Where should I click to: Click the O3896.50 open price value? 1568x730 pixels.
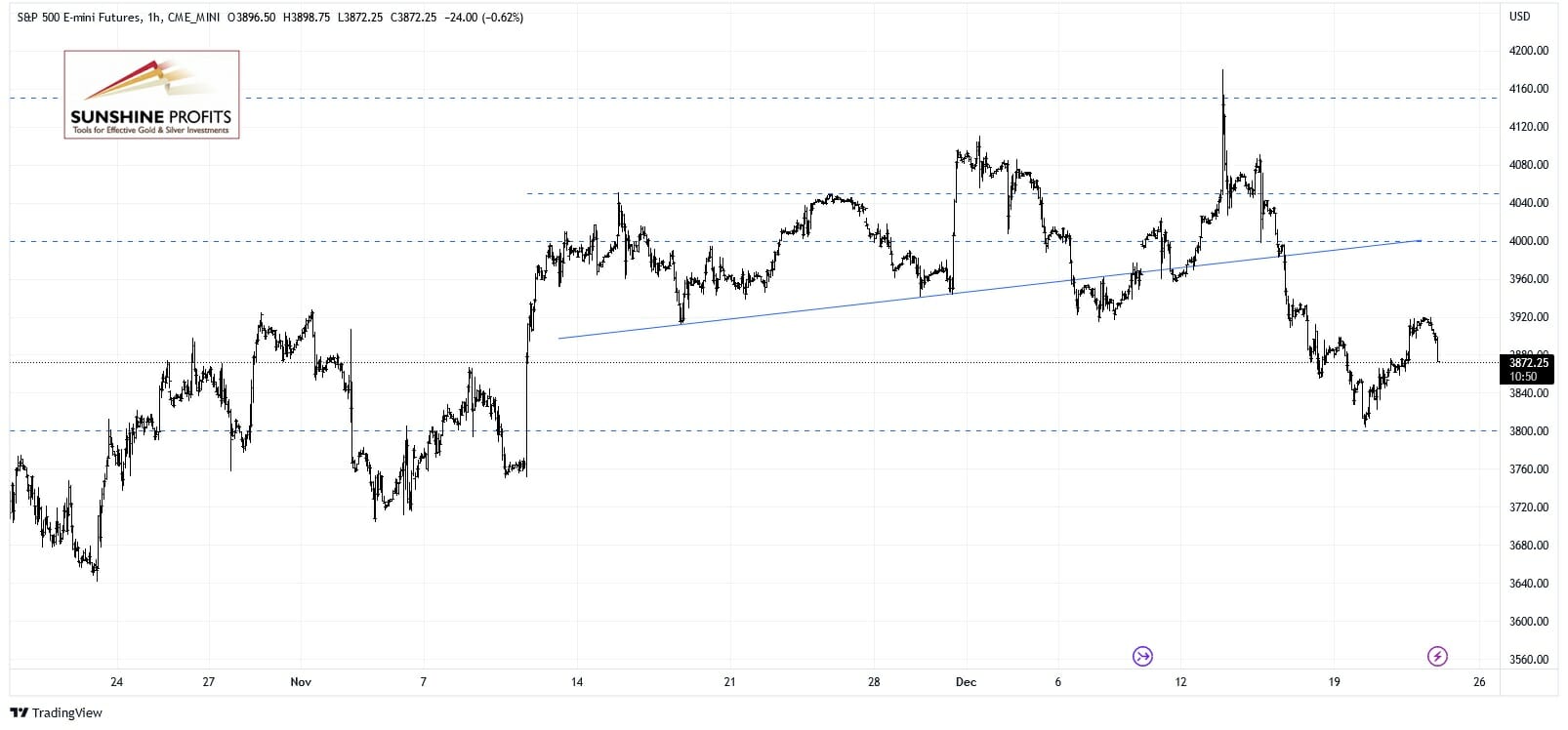pyautogui.click(x=251, y=18)
